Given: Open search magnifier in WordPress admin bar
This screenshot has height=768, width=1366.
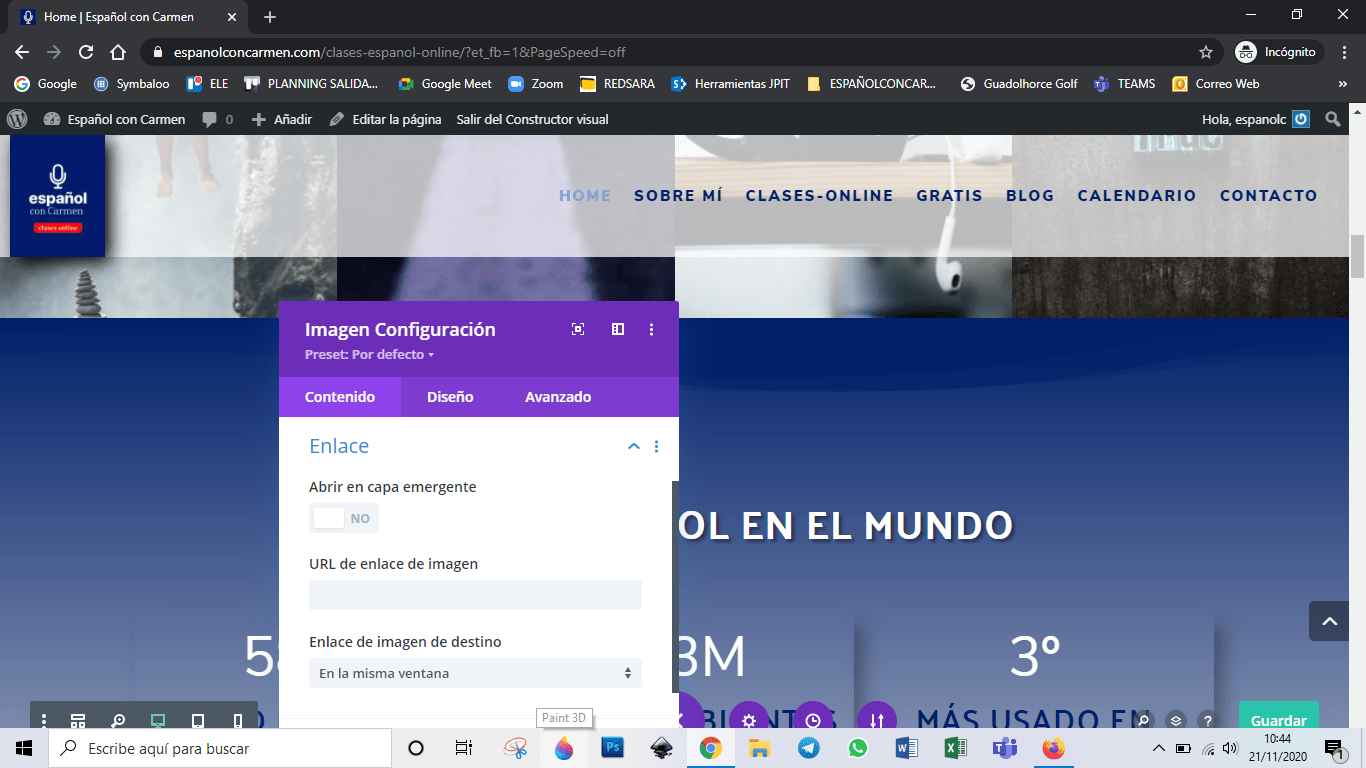Looking at the screenshot, I should pos(1333,119).
